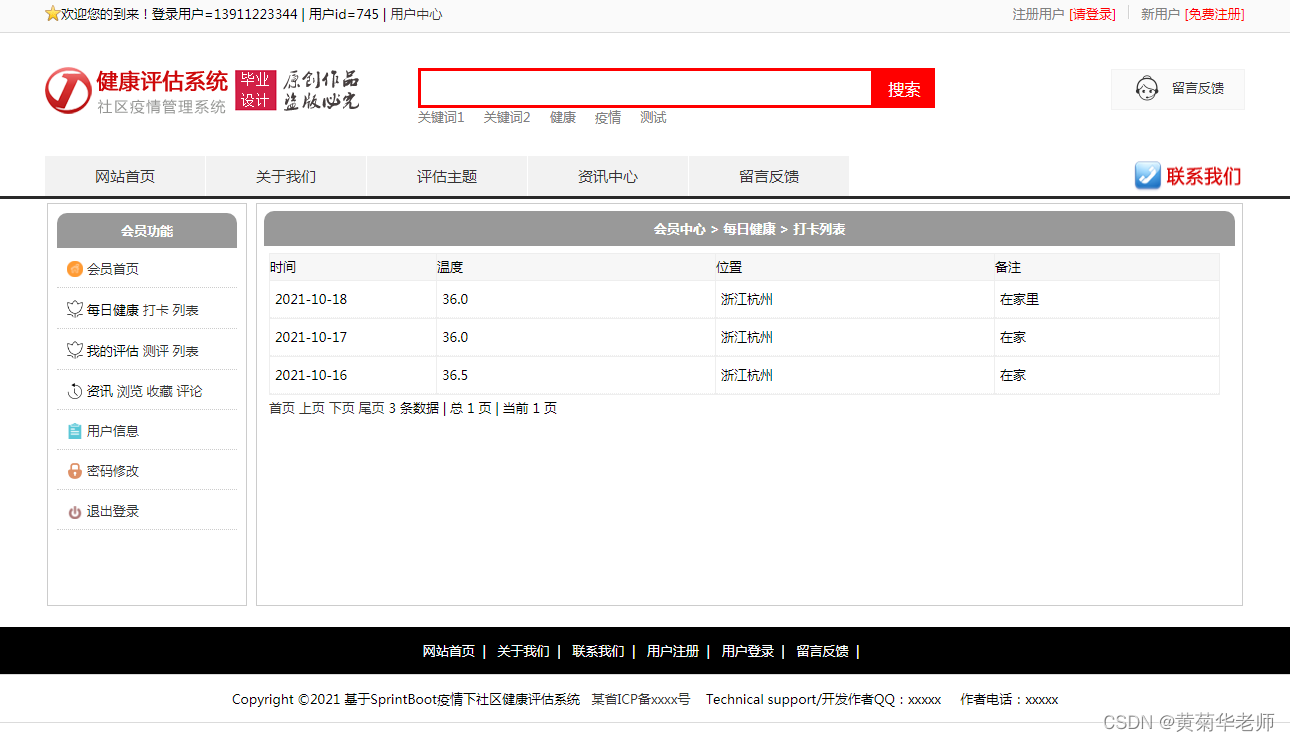Go to 网站首页 in main navigation bar

[125, 176]
